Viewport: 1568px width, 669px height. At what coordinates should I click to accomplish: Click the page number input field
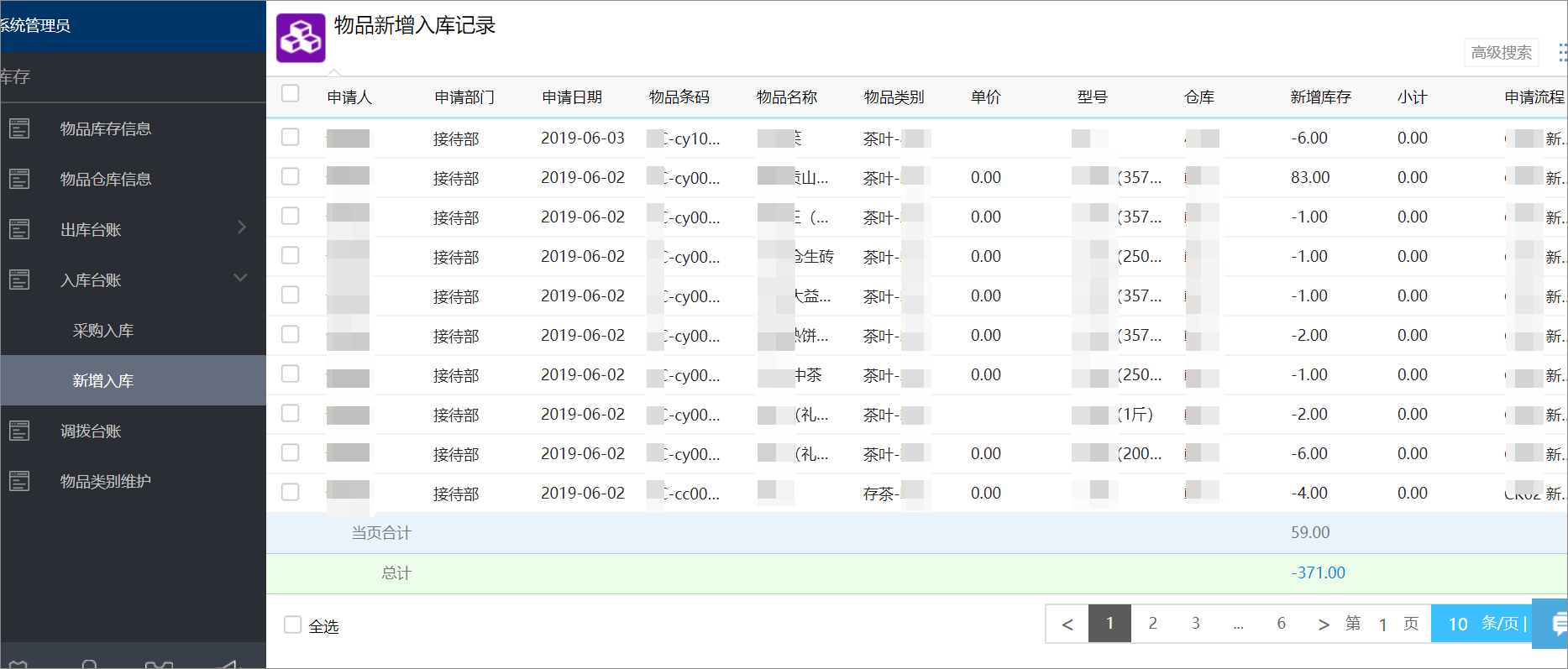(1382, 625)
